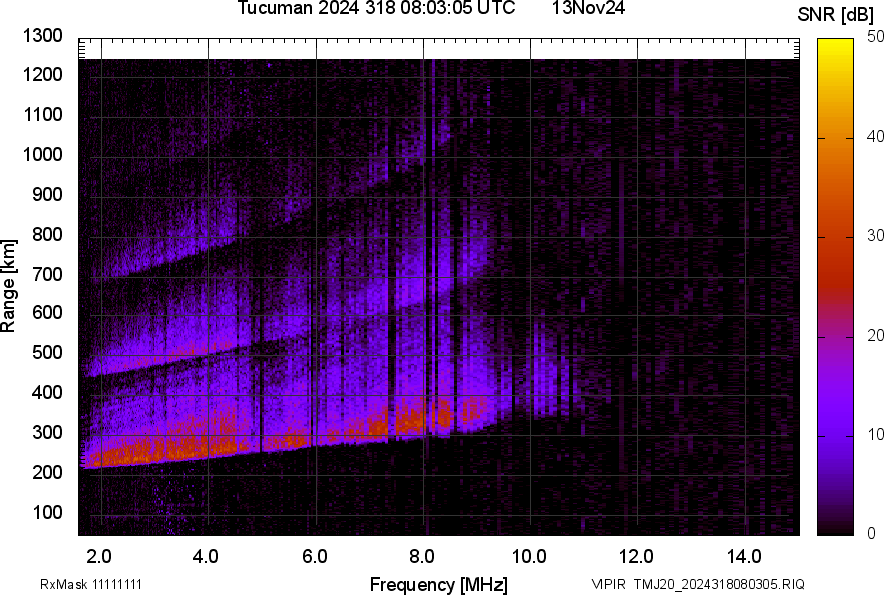The image size is (884, 595).
Task: Click the 13Nov24 date label
Action: click(x=588, y=9)
